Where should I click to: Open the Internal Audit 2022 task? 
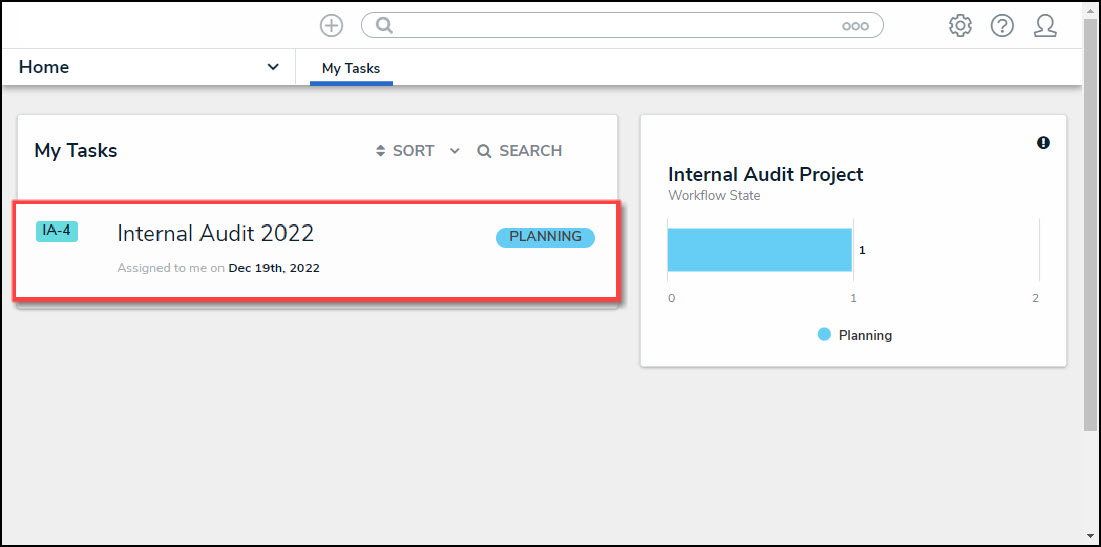coord(216,233)
